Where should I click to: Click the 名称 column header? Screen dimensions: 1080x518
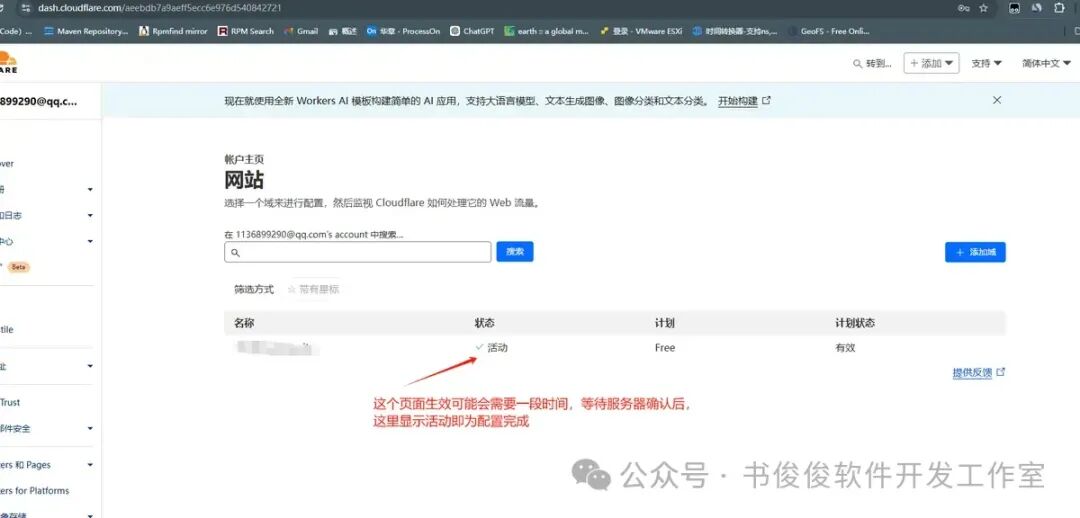[x=244, y=322]
